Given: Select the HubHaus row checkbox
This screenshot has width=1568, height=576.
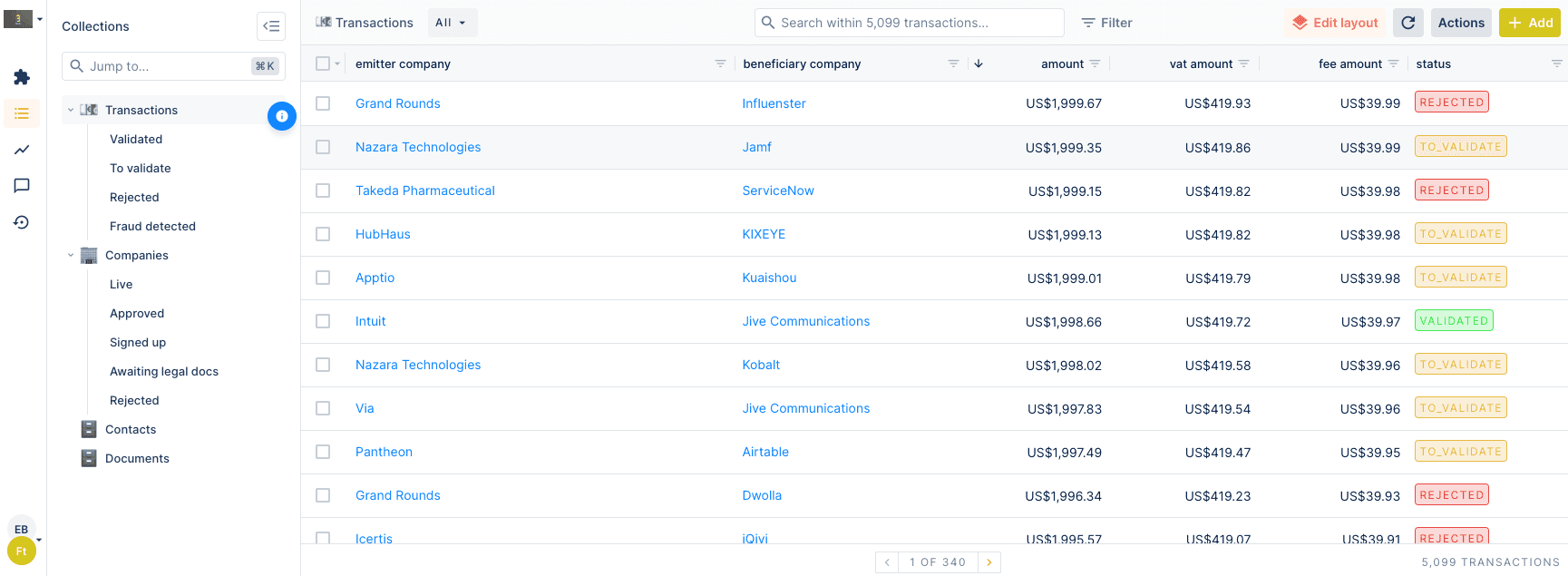Looking at the screenshot, I should (323, 234).
